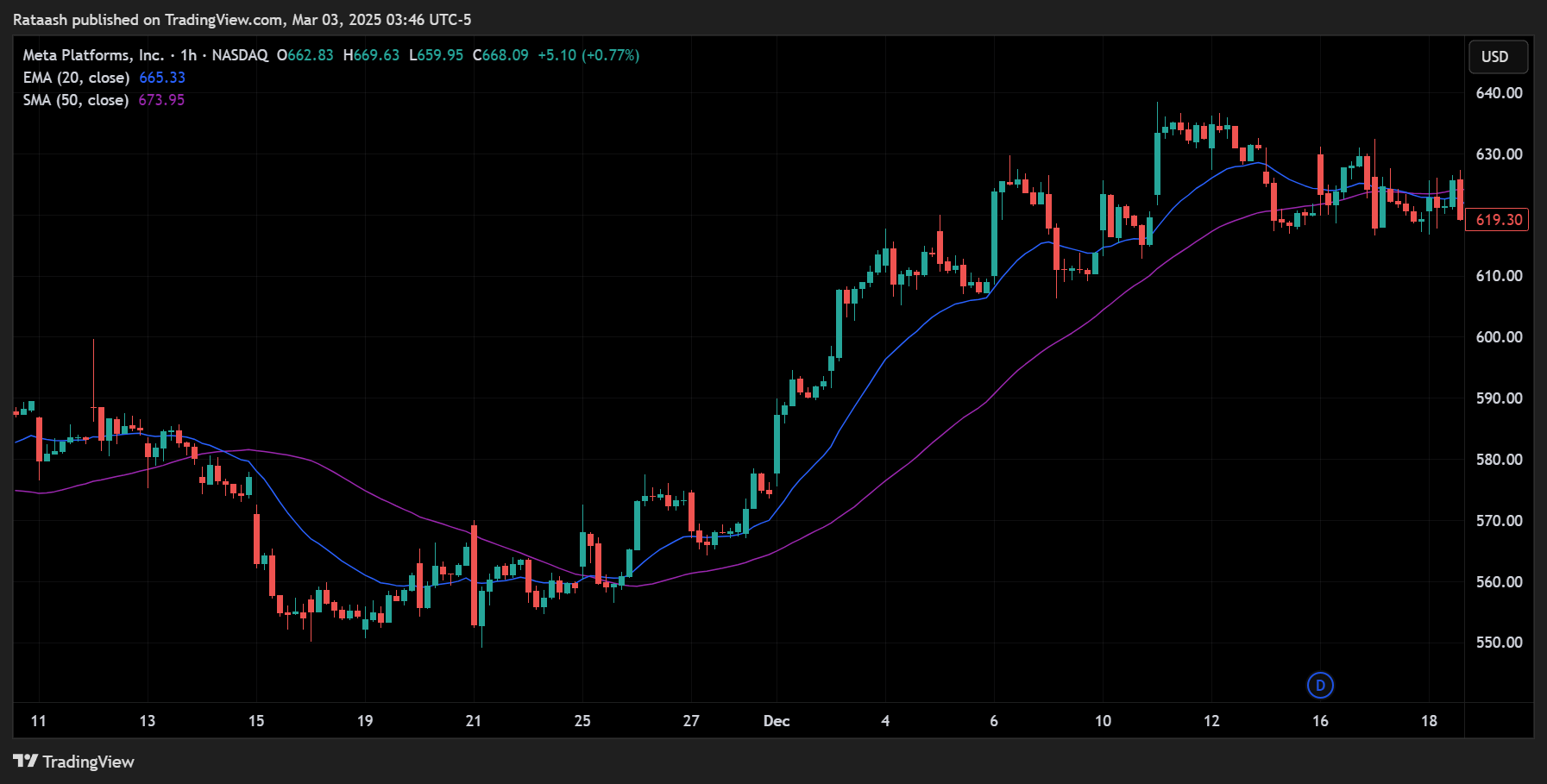1547x784 pixels.
Task: Click the 21 date label on time axis
Action: [x=473, y=721]
